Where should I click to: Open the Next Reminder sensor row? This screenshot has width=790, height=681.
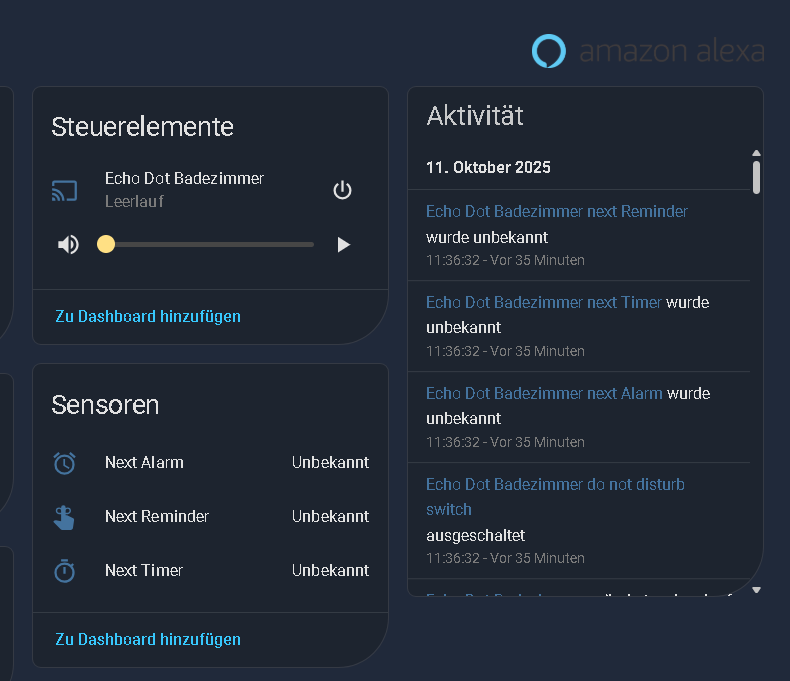[x=210, y=517]
